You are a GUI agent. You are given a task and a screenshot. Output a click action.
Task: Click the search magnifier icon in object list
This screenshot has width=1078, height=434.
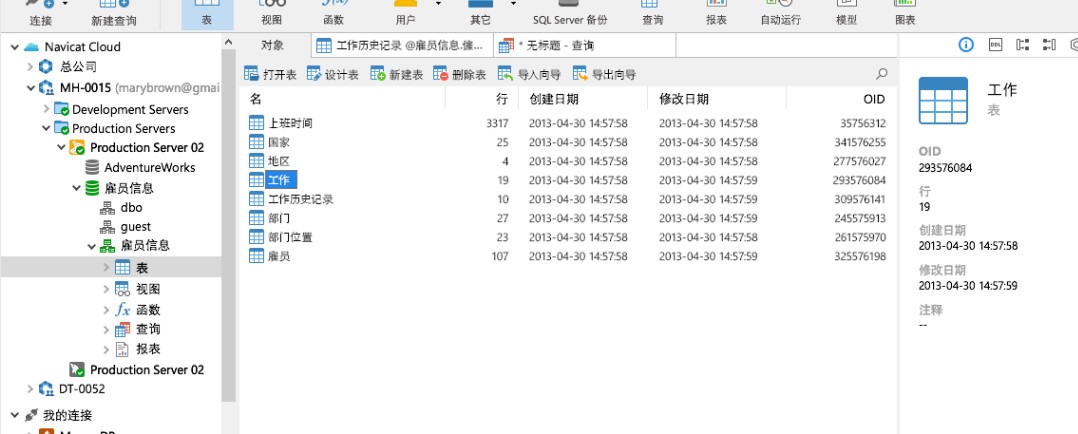coord(881,74)
